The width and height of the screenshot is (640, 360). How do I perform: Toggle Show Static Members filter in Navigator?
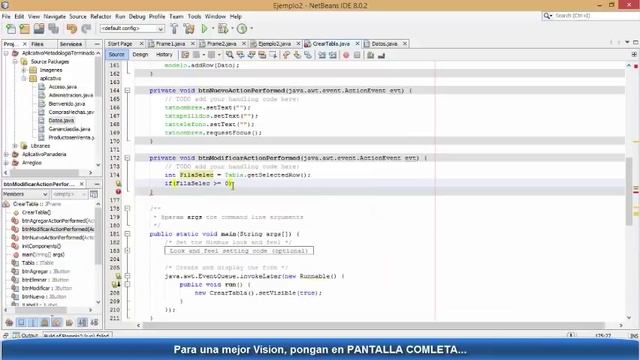[33, 323]
